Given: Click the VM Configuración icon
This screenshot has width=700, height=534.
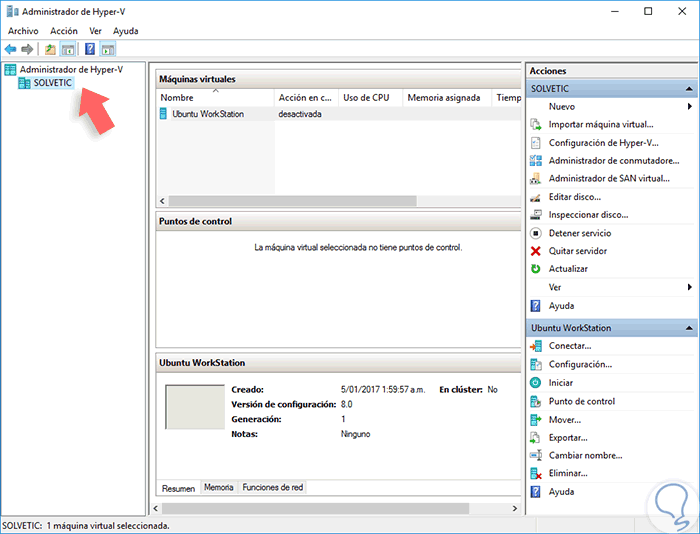Looking at the screenshot, I should 536,364.
